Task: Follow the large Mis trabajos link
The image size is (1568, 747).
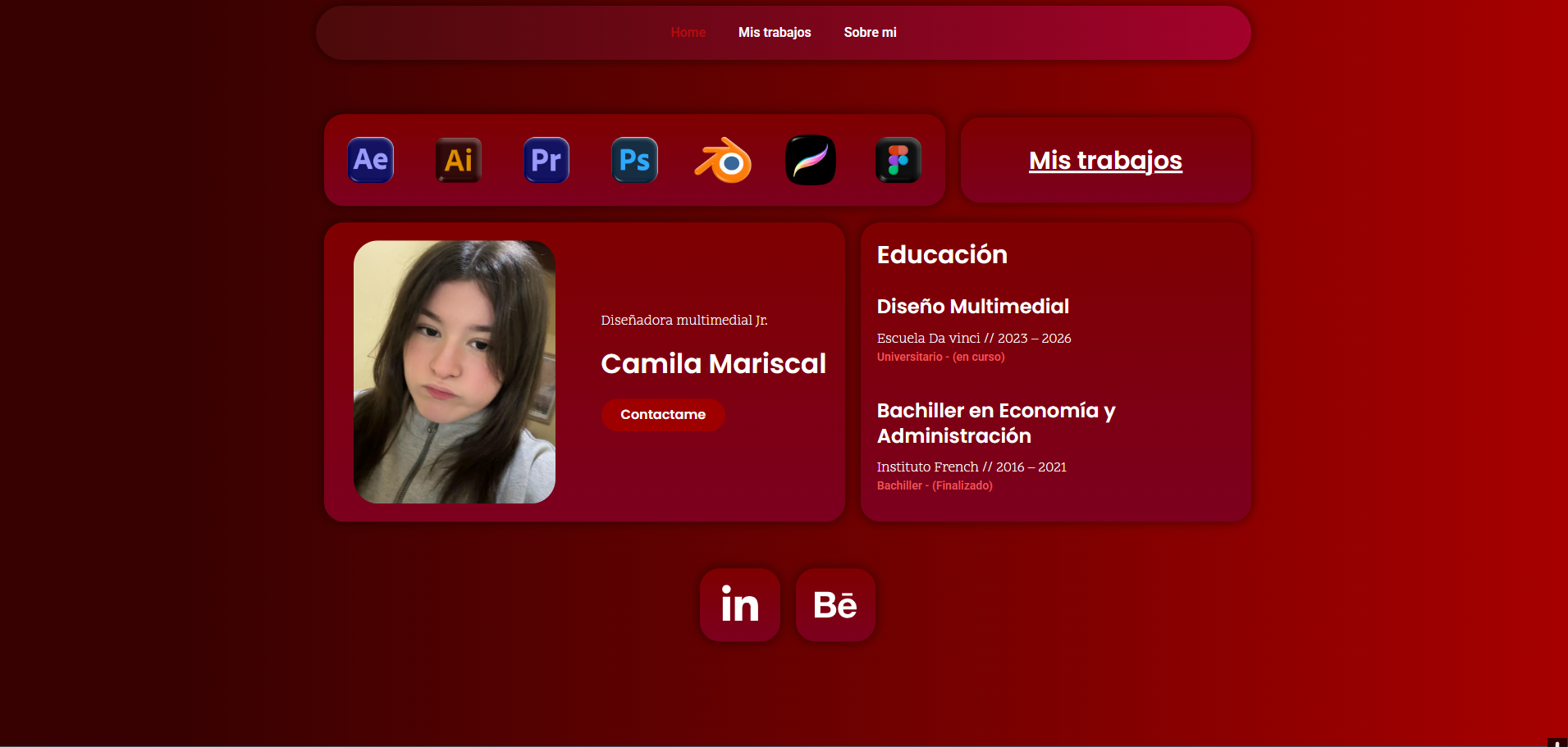Action: point(1105,160)
